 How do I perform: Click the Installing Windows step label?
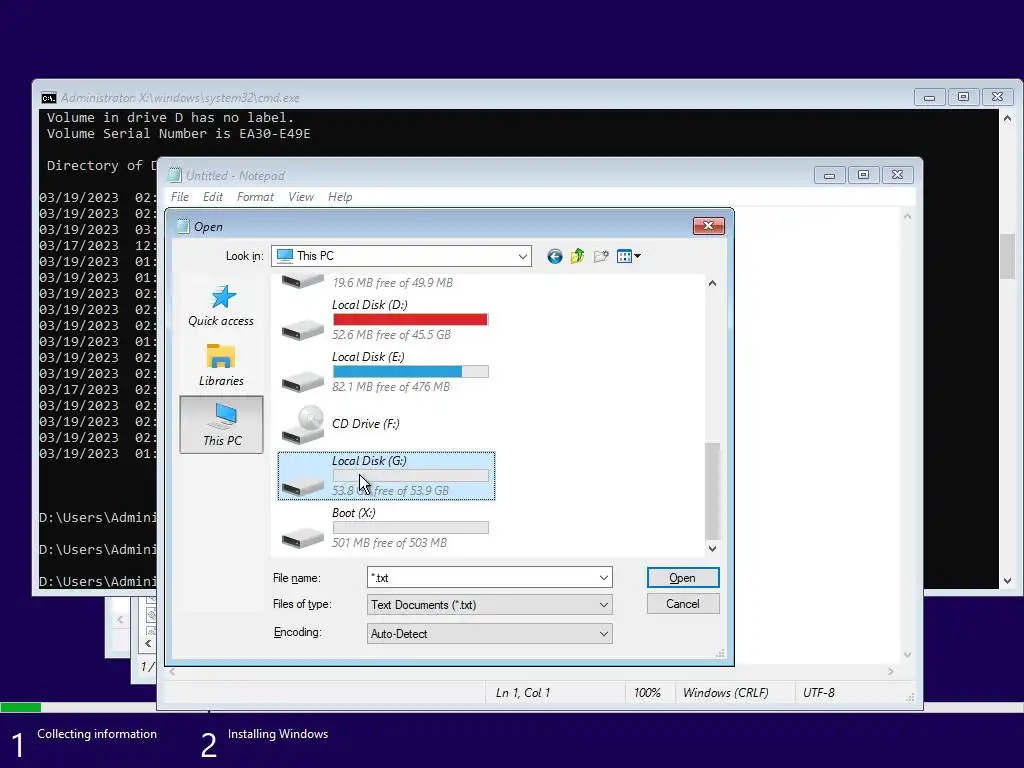(x=278, y=734)
